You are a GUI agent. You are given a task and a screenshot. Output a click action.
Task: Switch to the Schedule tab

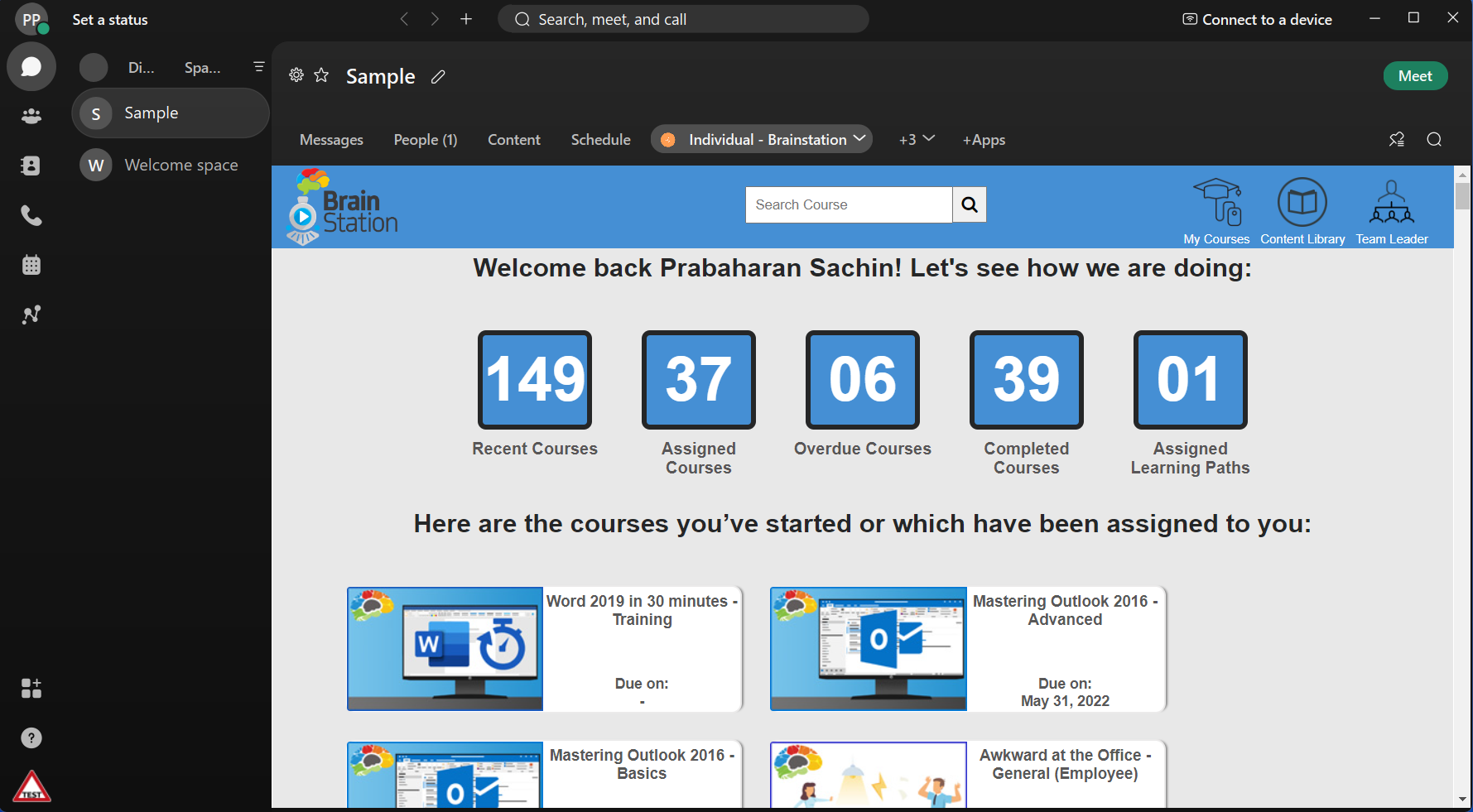(600, 140)
